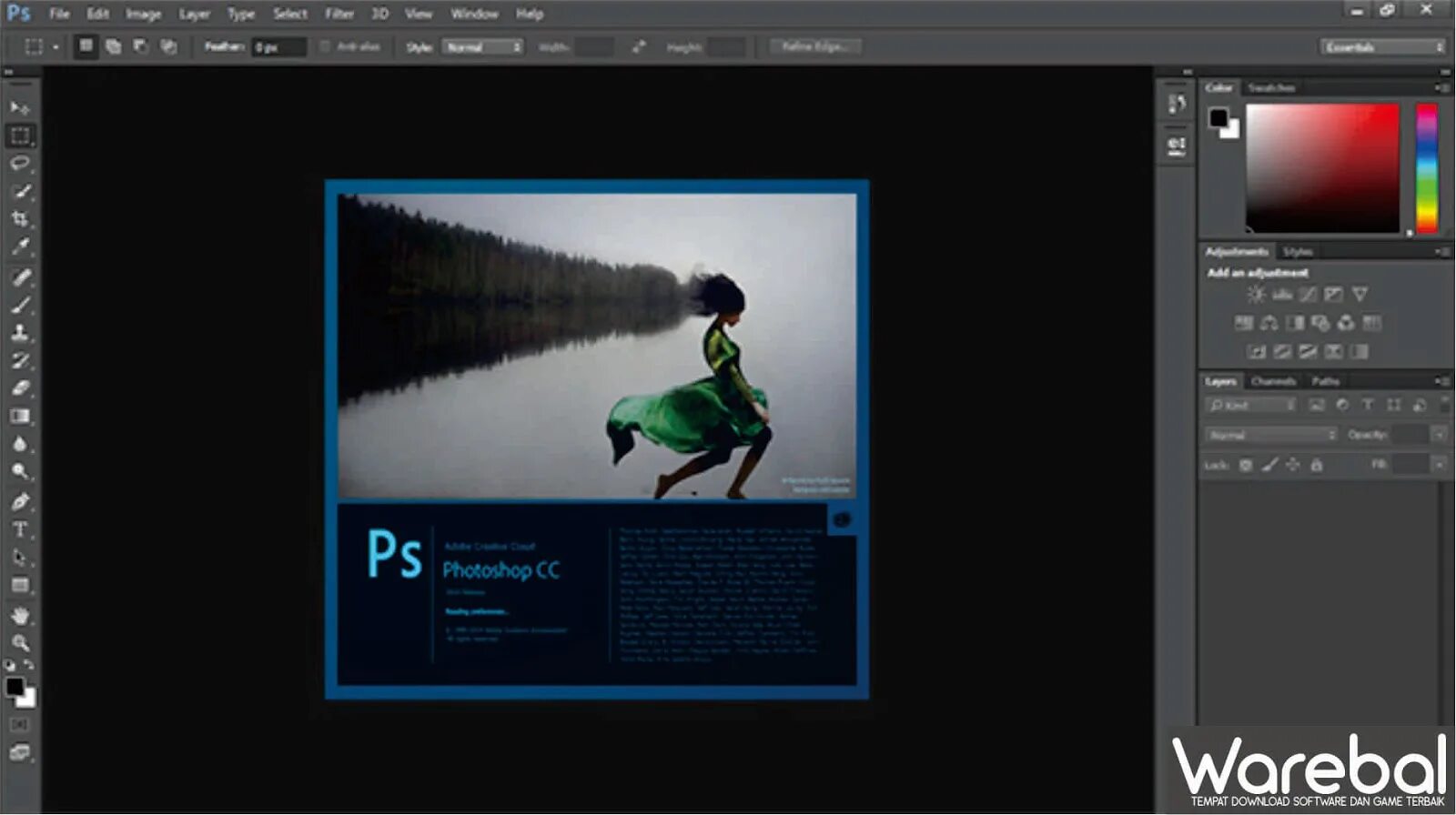The image size is (1456, 815).
Task: Click the Refine Edge button
Action: pos(815,46)
